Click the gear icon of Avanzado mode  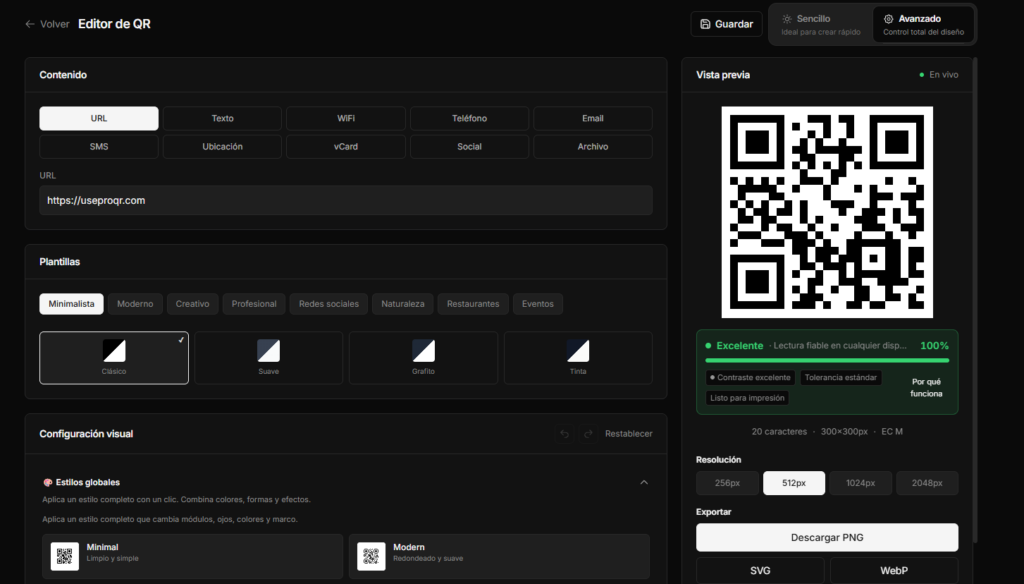(888, 19)
